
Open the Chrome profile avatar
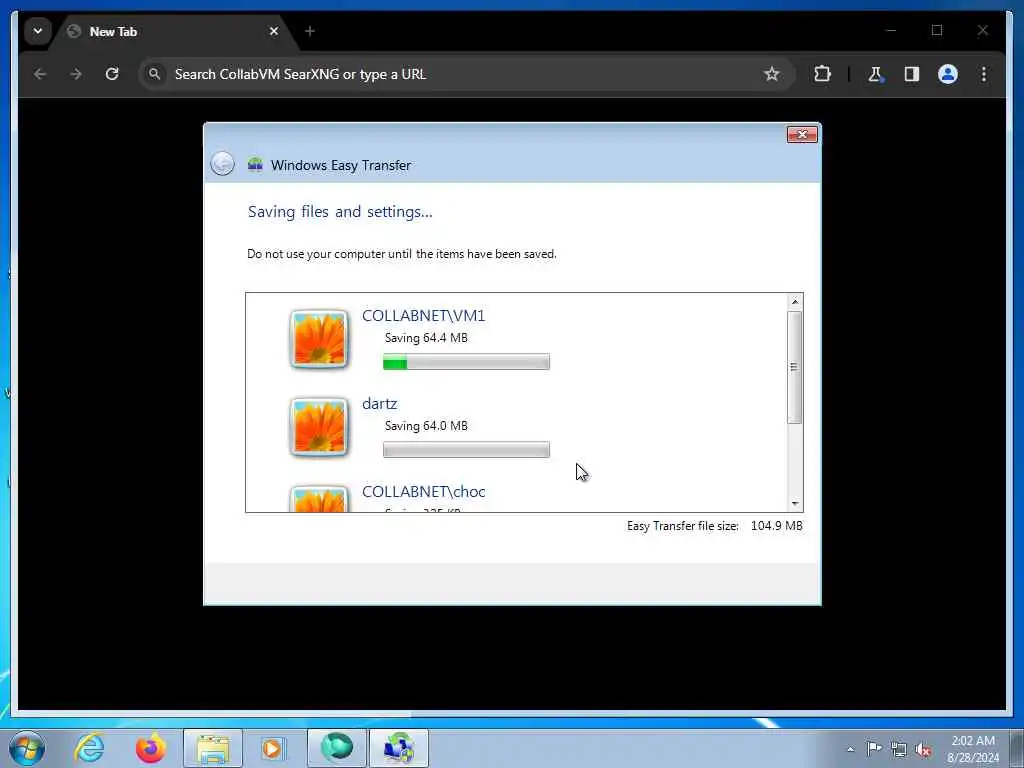pos(948,74)
